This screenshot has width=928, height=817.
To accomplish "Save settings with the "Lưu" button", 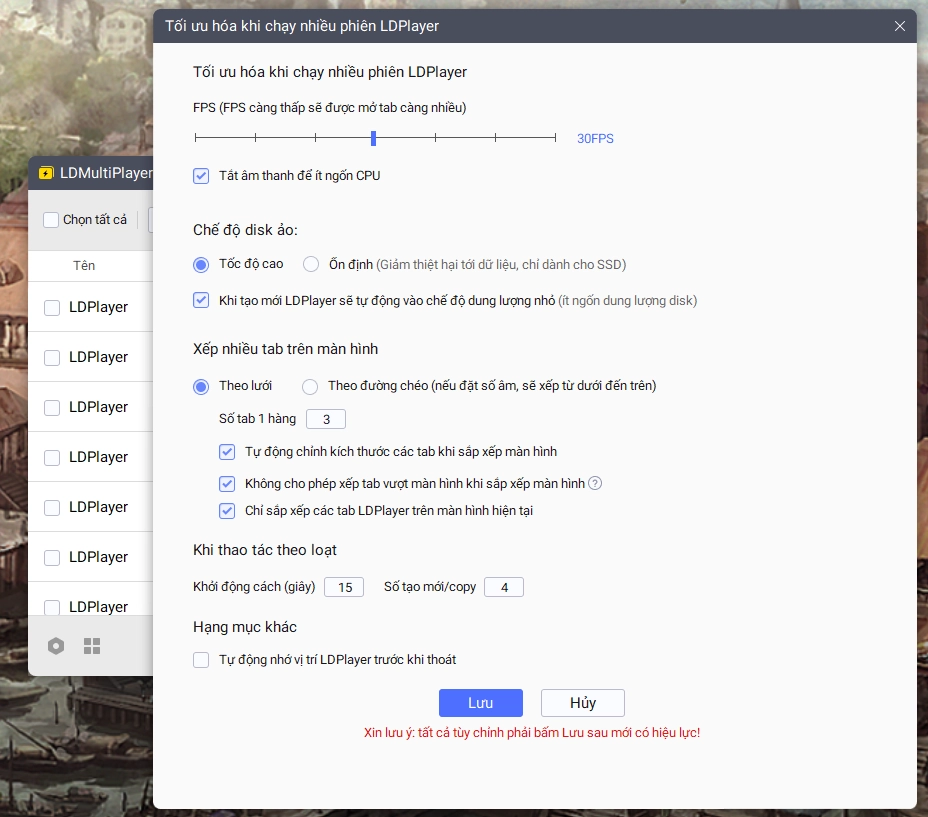I will 481,703.
